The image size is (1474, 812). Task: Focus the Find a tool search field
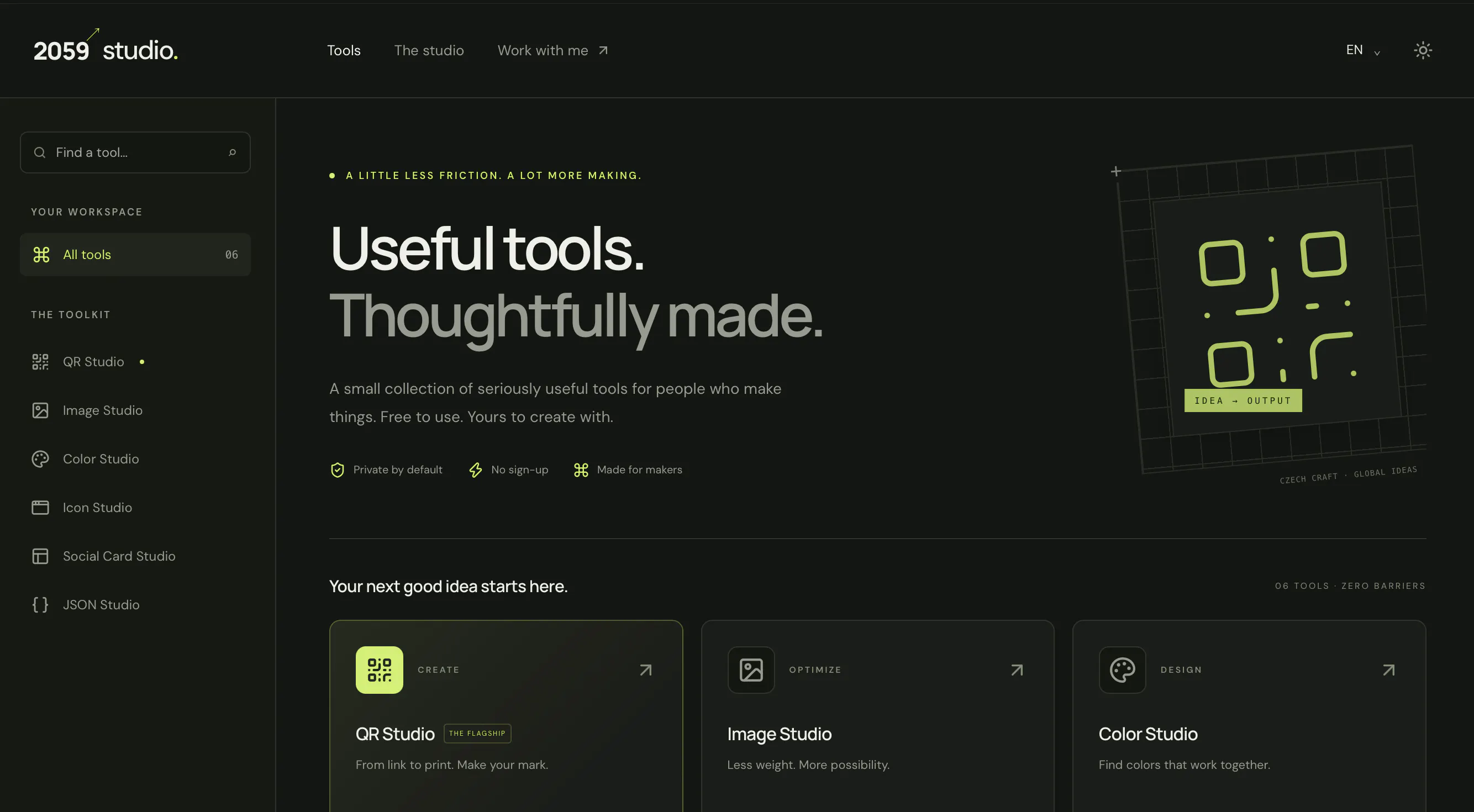click(x=135, y=152)
